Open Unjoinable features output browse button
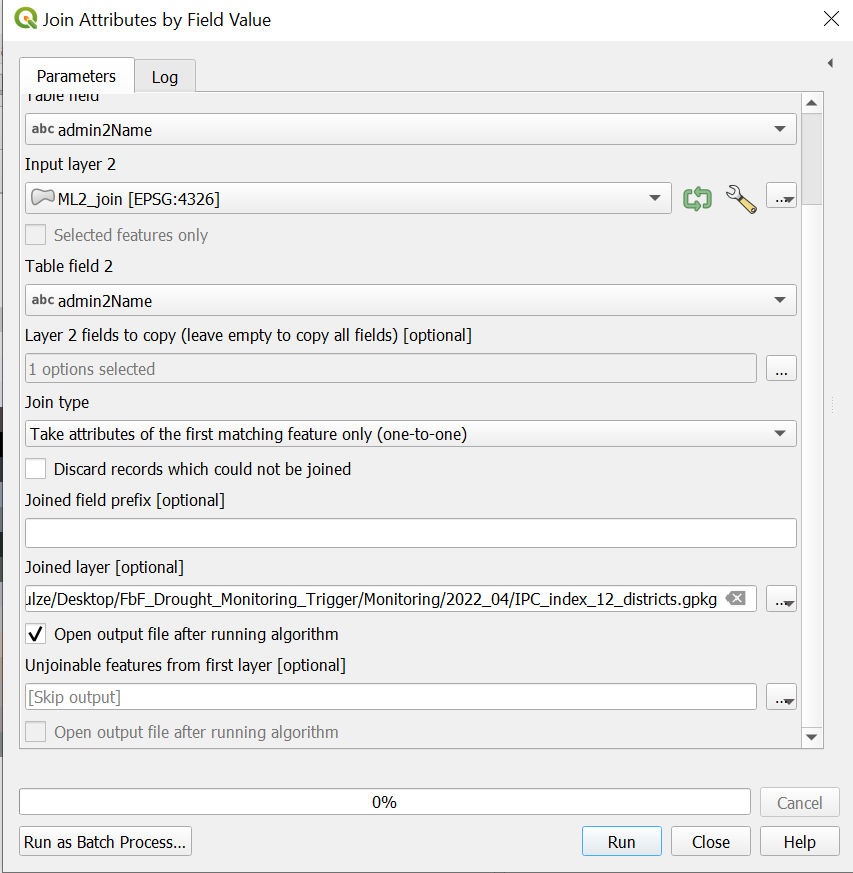 tap(781, 697)
